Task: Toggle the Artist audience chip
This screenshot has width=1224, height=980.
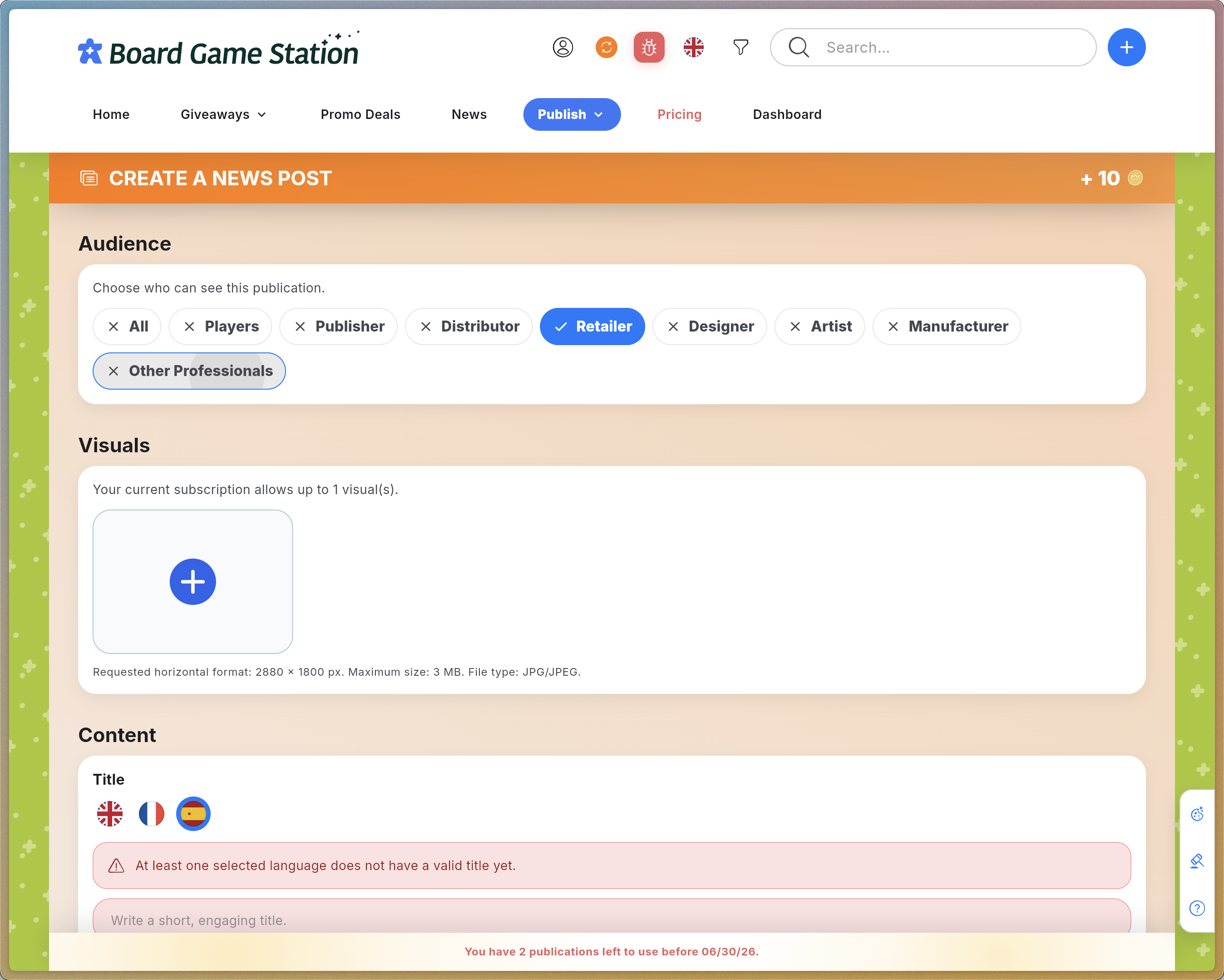Action: tap(820, 327)
